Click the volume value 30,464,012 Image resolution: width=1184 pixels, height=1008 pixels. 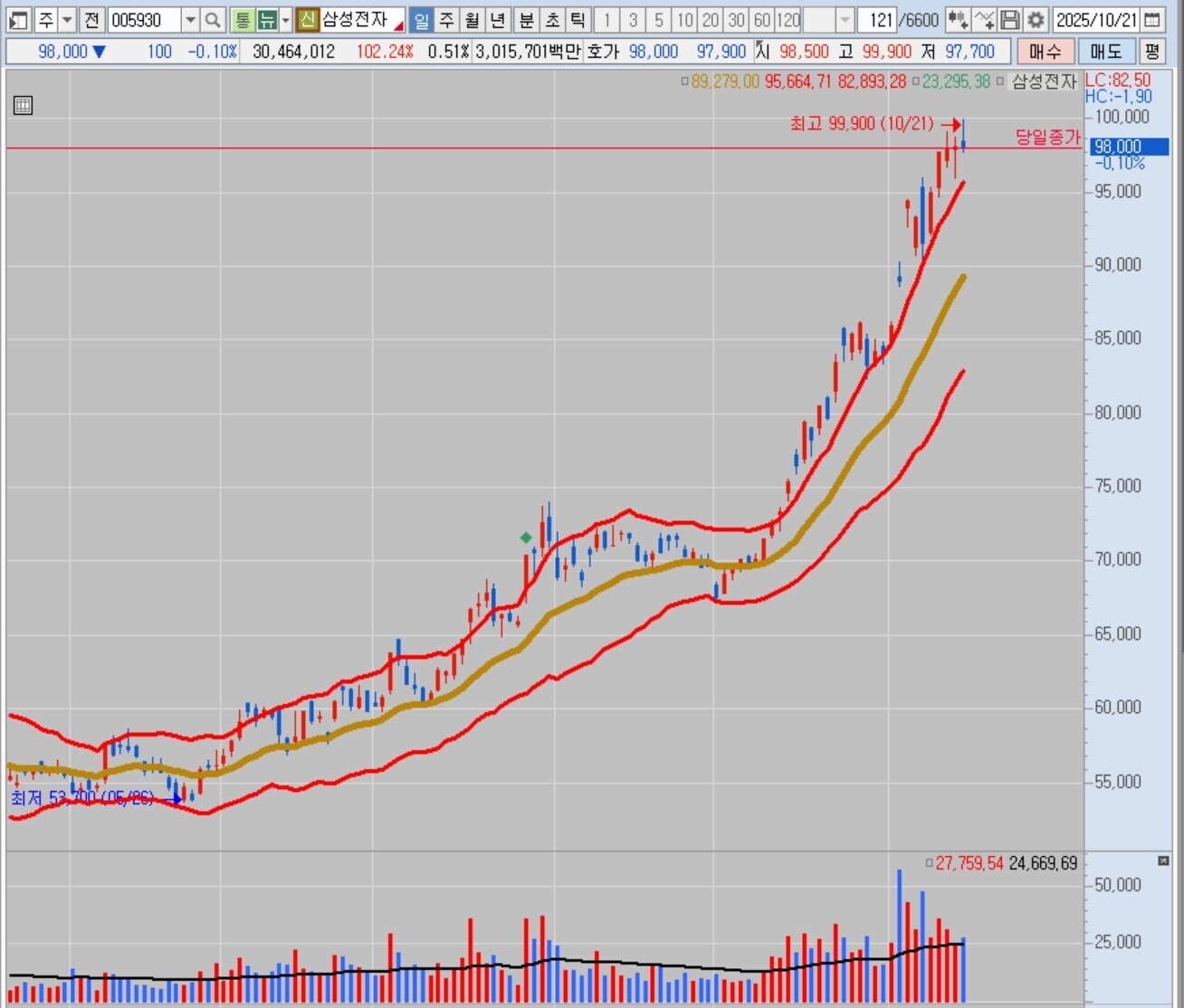(293, 52)
